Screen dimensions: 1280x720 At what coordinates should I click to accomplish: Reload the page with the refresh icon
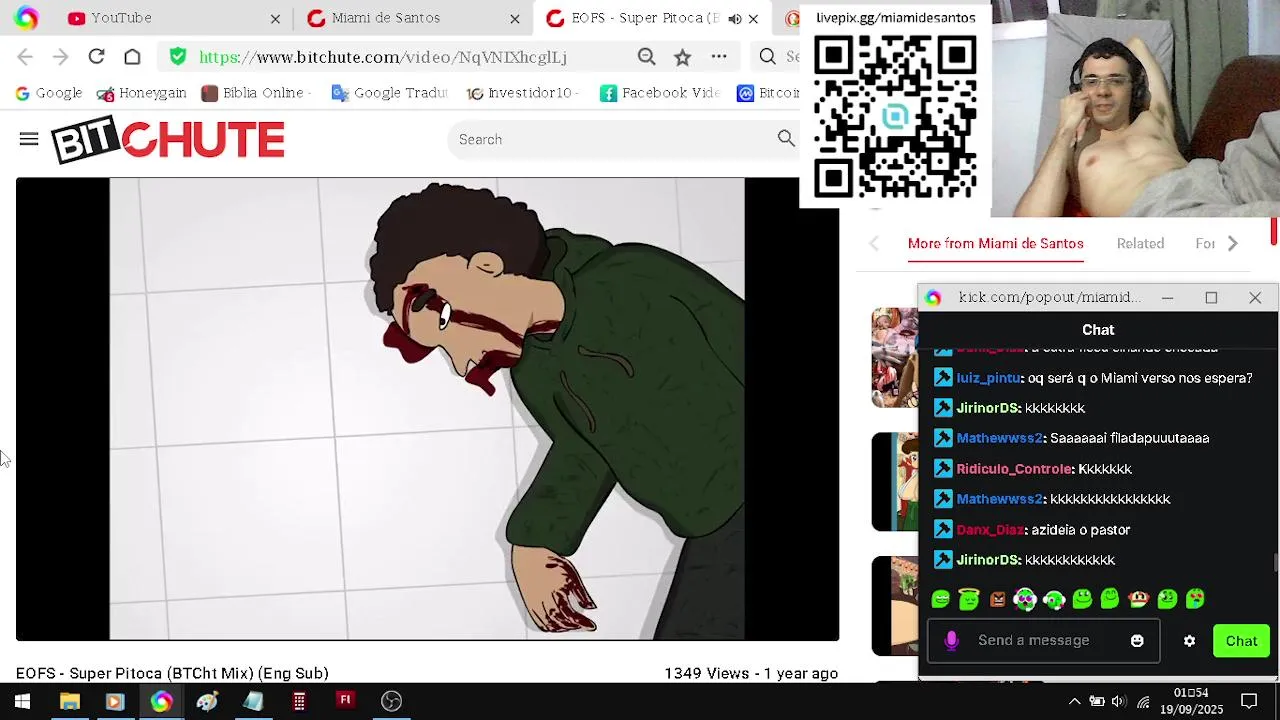[x=96, y=57]
